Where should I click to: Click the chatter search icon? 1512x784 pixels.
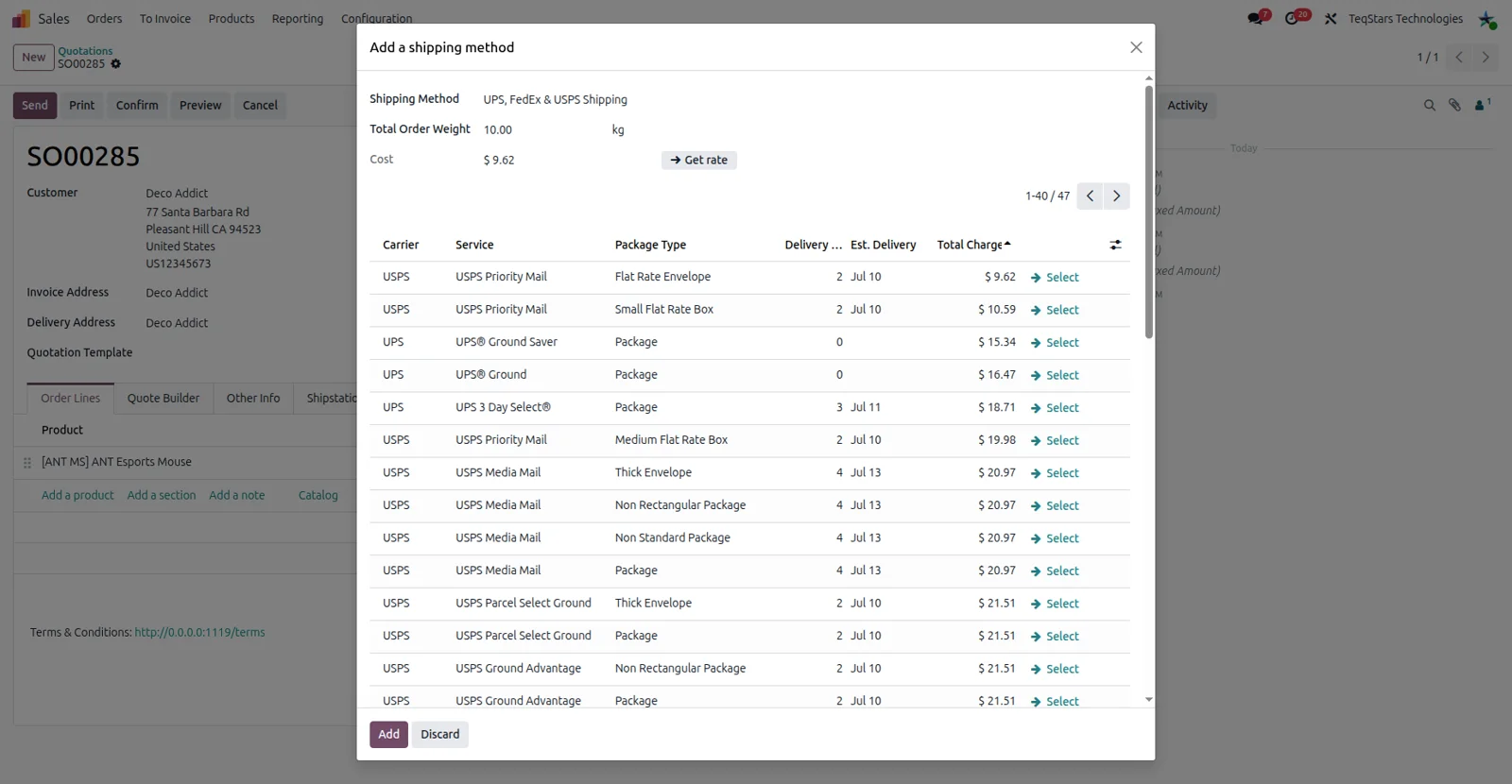click(x=1429, y=106)
